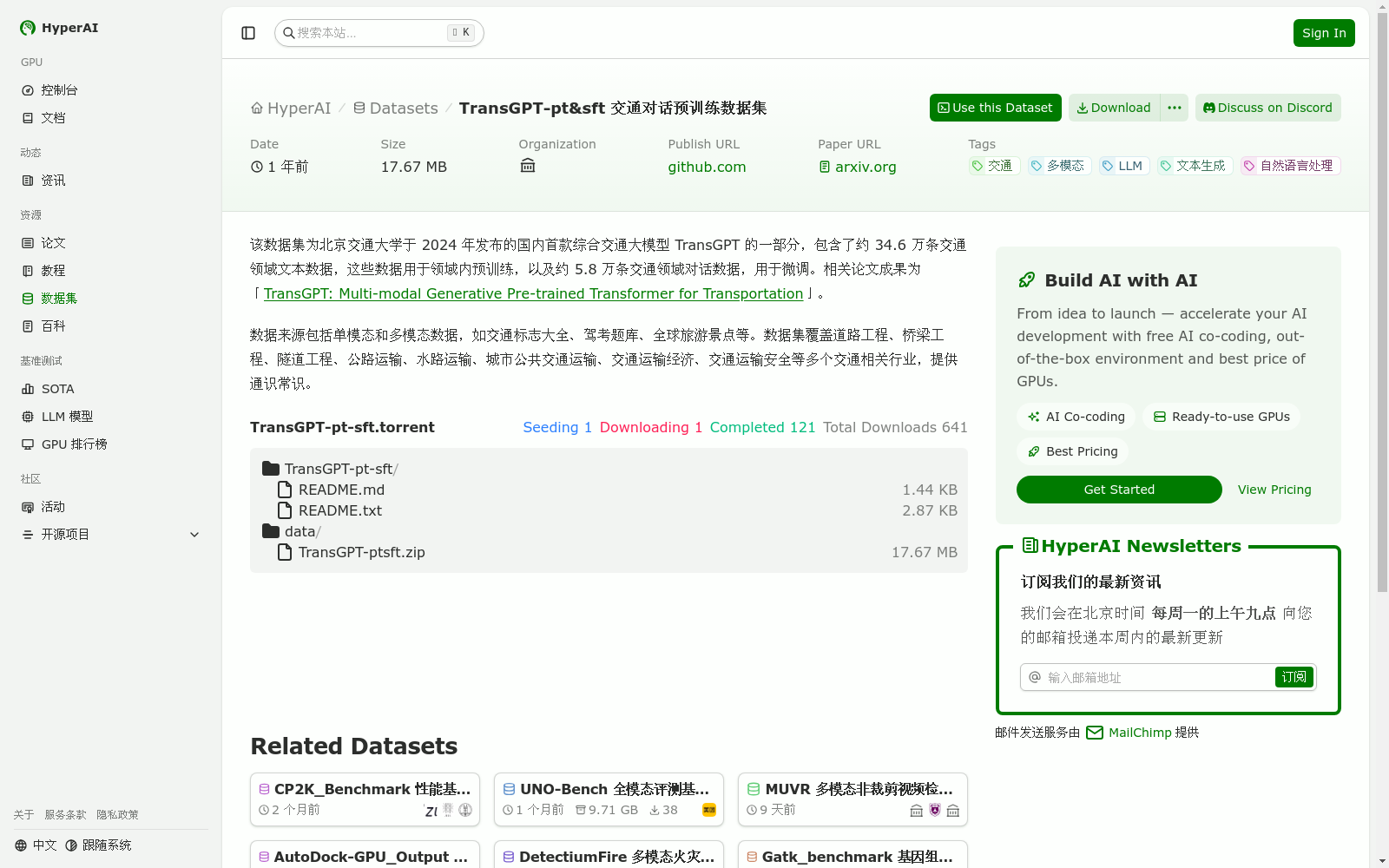The image size is (1389, 868).
Task: Open the View Pricing link
Action: pos(1274,490)
